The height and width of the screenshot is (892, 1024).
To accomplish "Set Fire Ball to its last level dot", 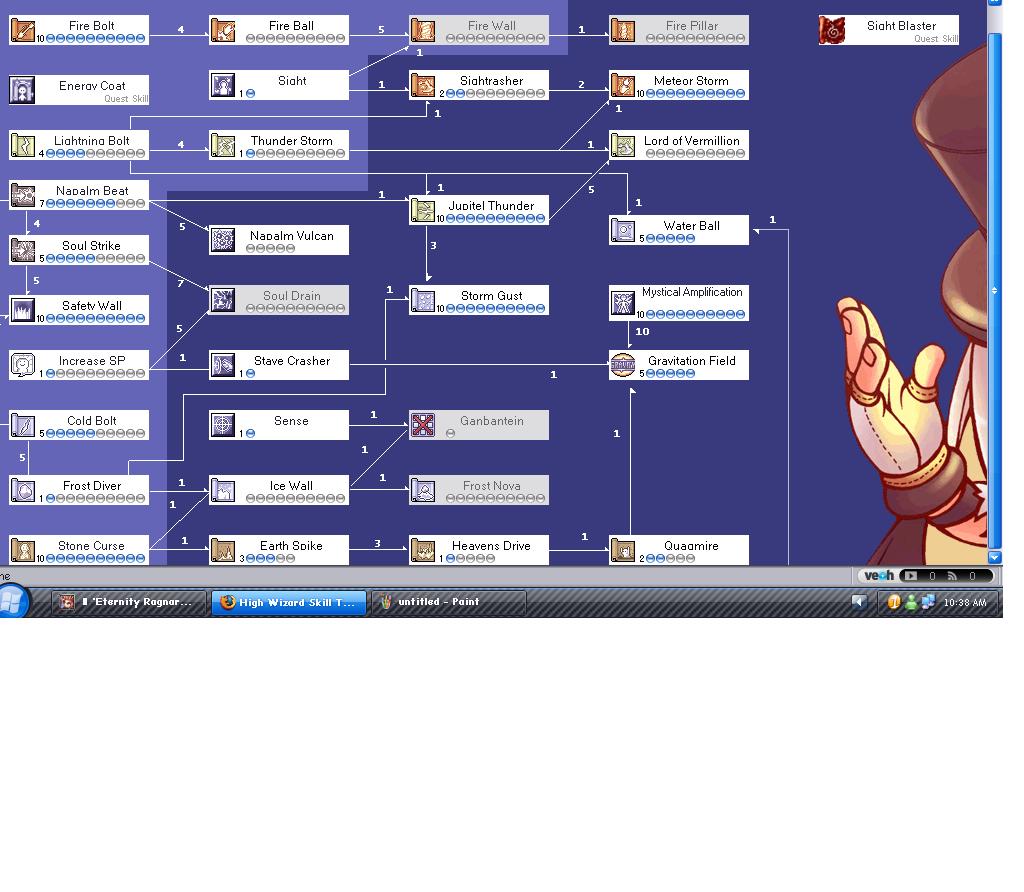I will [x=340, y=39].
